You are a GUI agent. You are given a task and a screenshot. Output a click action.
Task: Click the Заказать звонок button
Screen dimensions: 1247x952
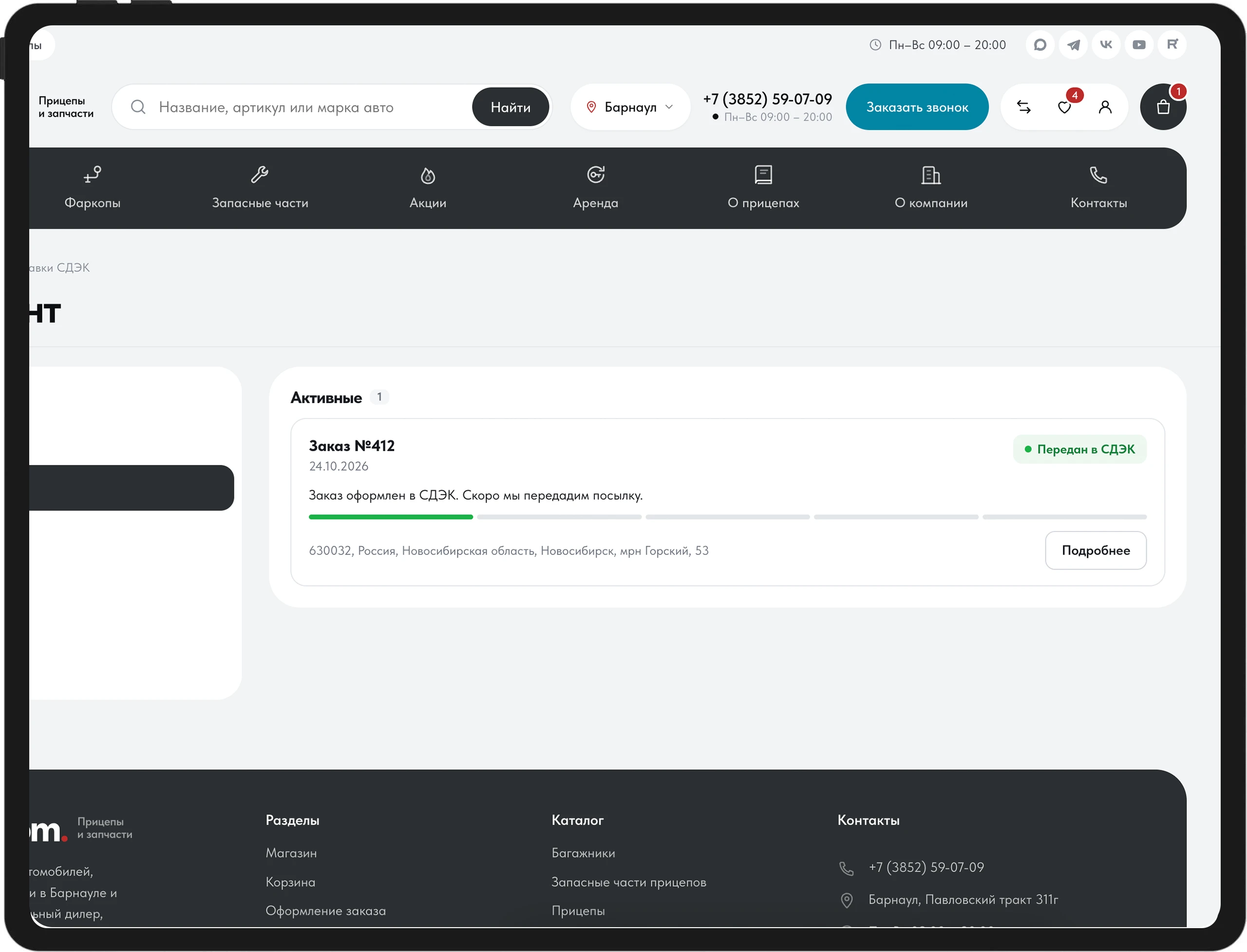917,107
